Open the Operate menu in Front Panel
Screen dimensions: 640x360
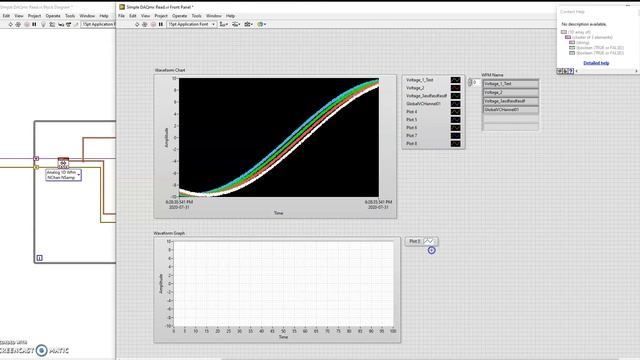click(180, 16)
